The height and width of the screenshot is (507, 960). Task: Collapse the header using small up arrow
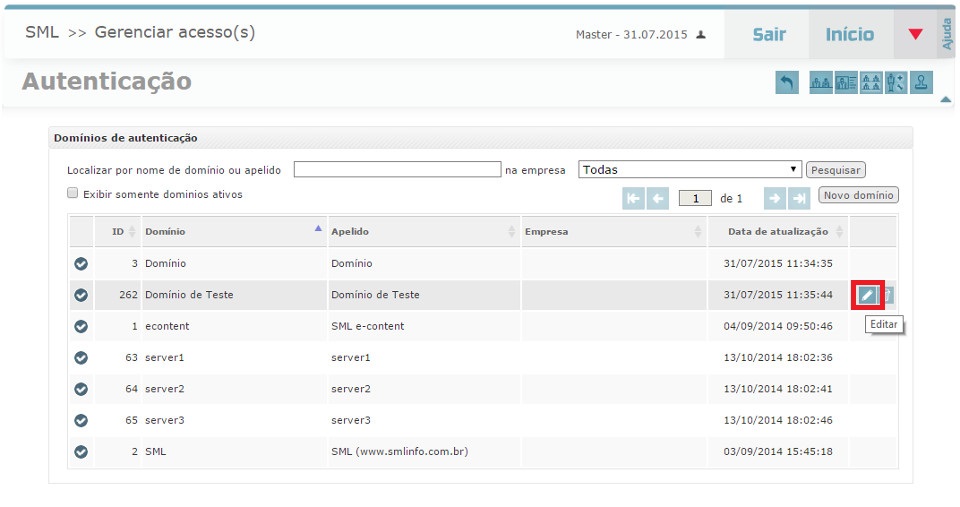click(x=945, y=99)
